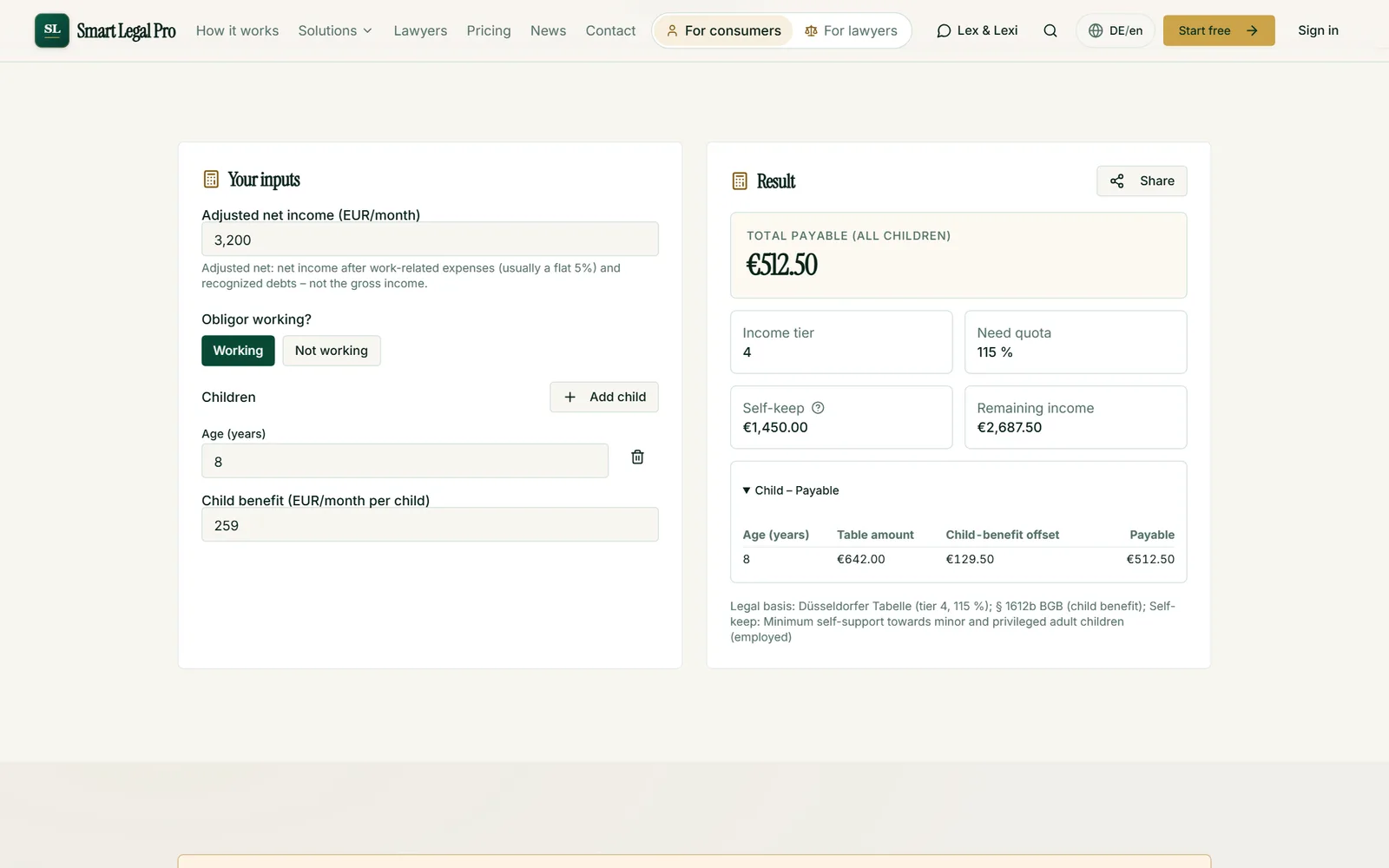This screenshot has height=868, width=1389.
Task: Expand the Solutions dropdown menu
Action: (335, 30)
